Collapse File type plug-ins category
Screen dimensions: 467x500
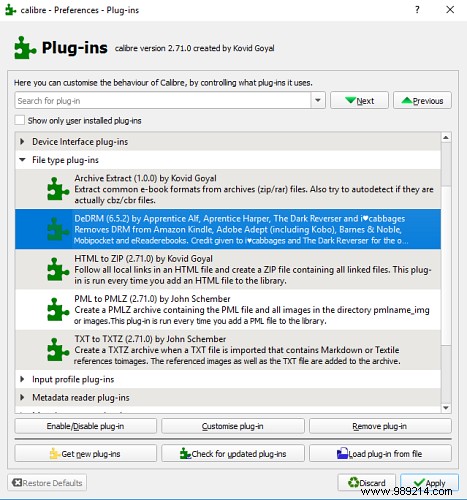click(22, 160)
